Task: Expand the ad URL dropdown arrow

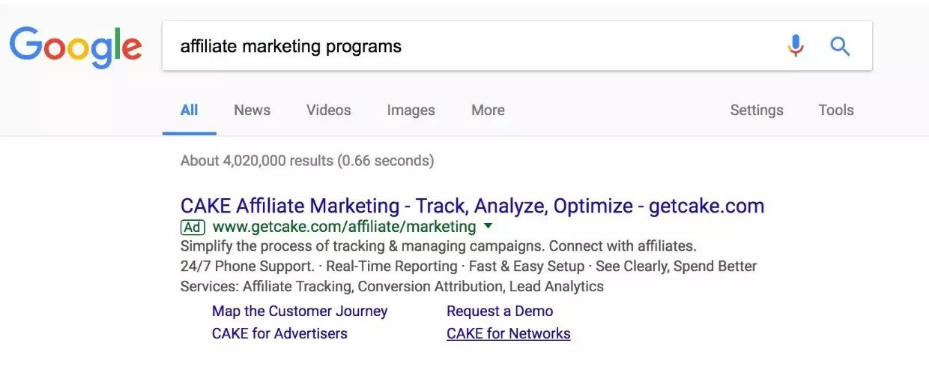Action: pyautogui.click(x=488, y=226)
